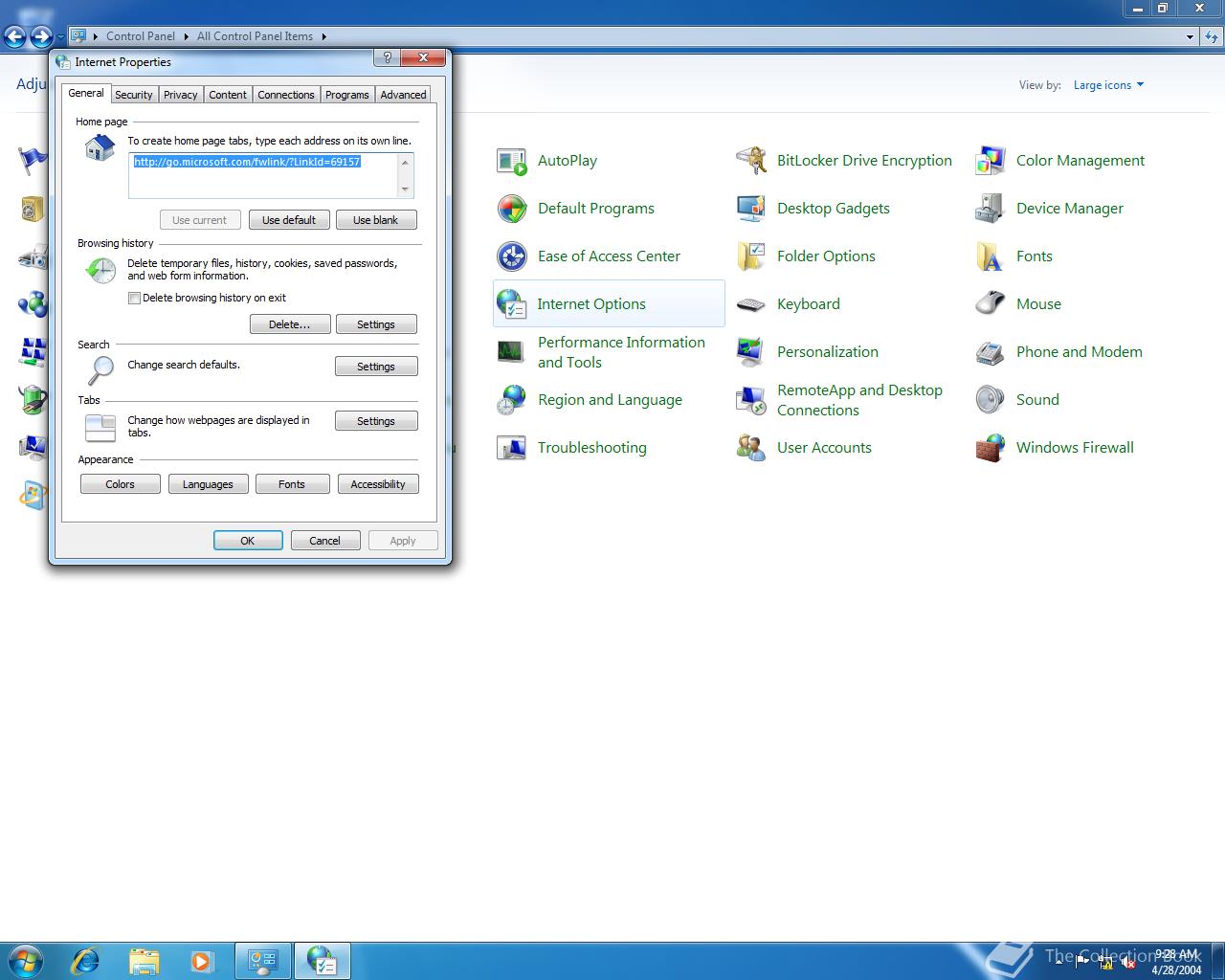Click the Back navigation arrow
Screen dimensions: 1225x980
point(14,37)
